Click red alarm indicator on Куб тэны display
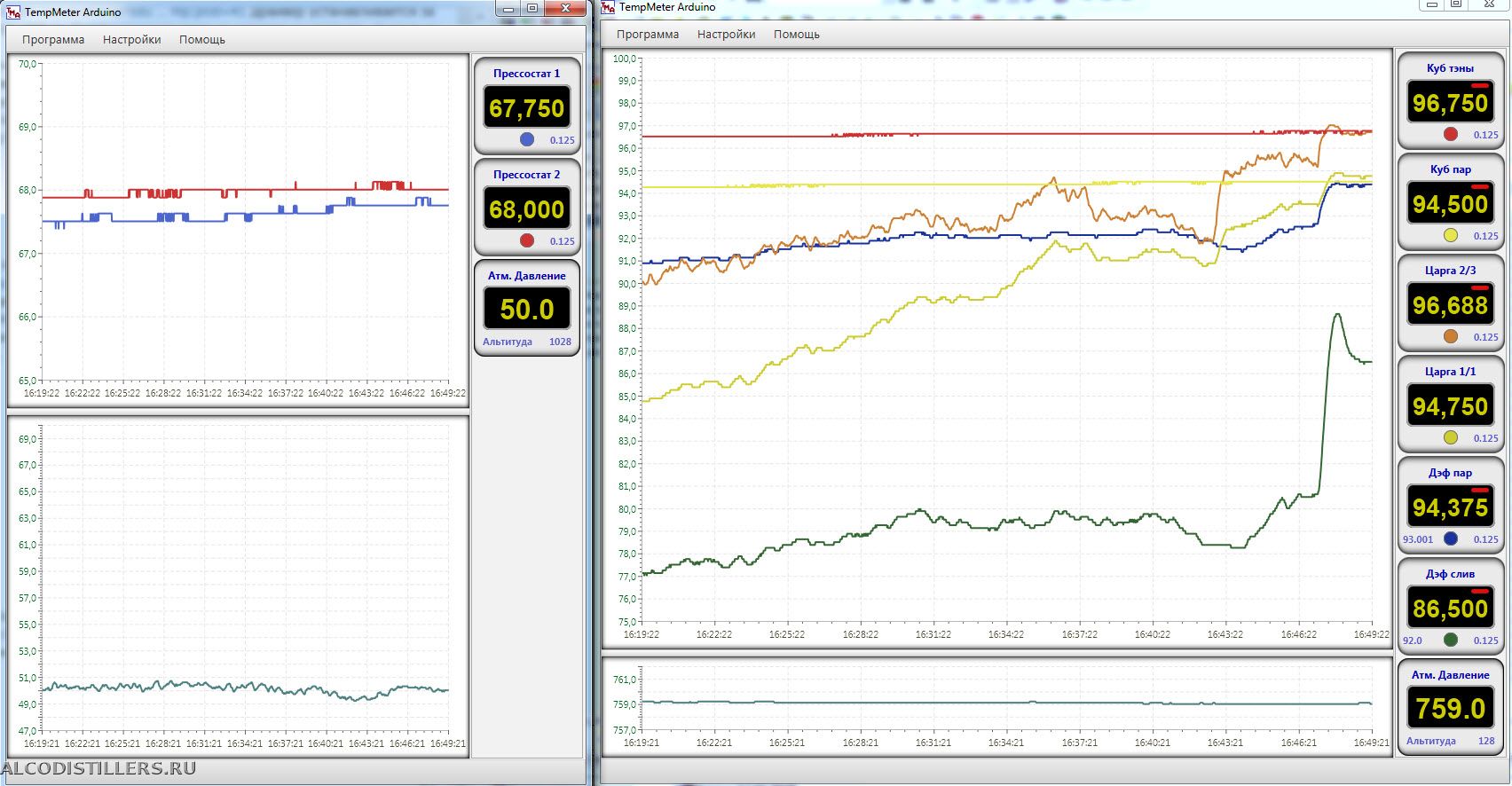1512x786 pixels. [x=1480, y=86]
